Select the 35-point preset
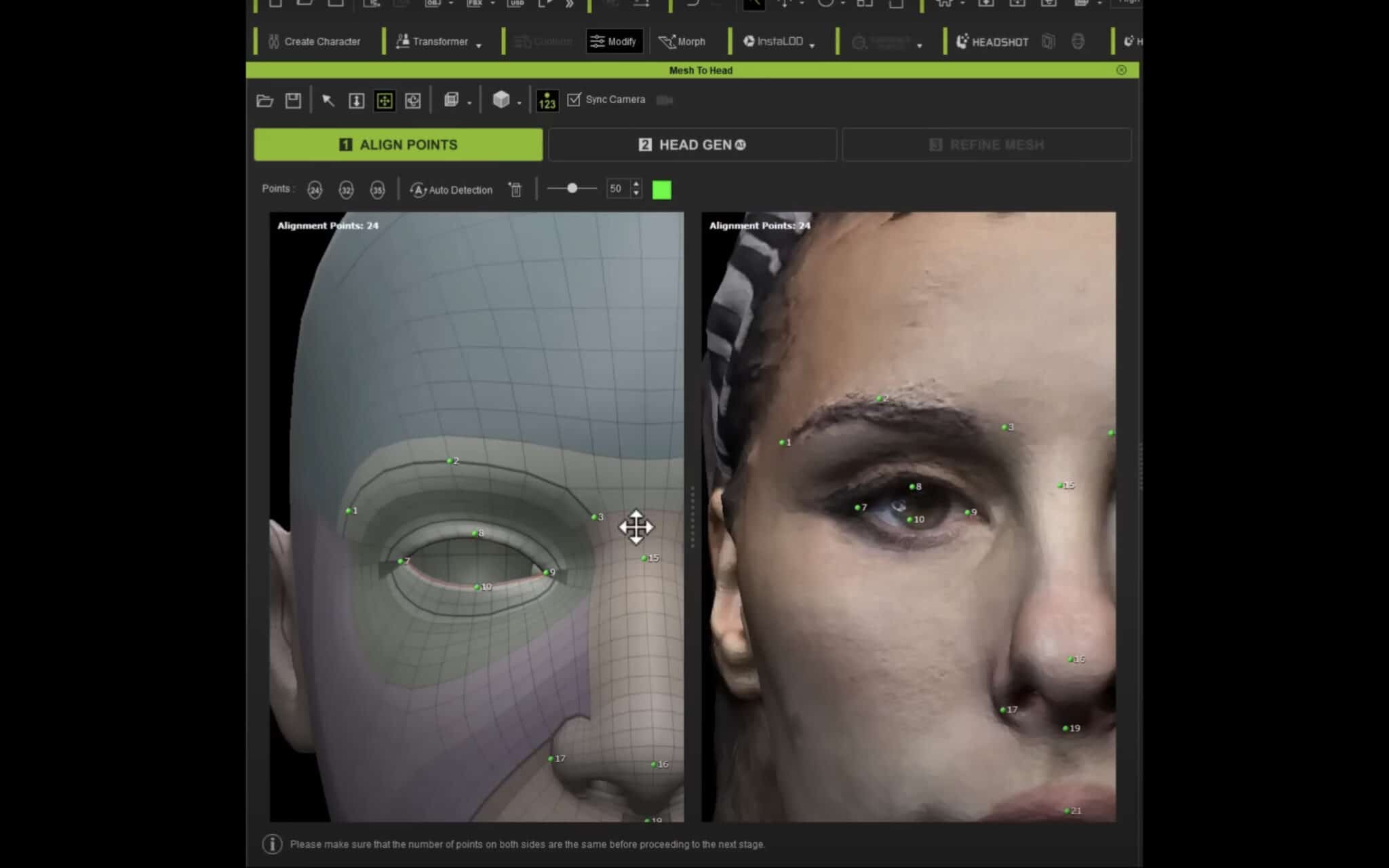 click(x=378, y=191)
